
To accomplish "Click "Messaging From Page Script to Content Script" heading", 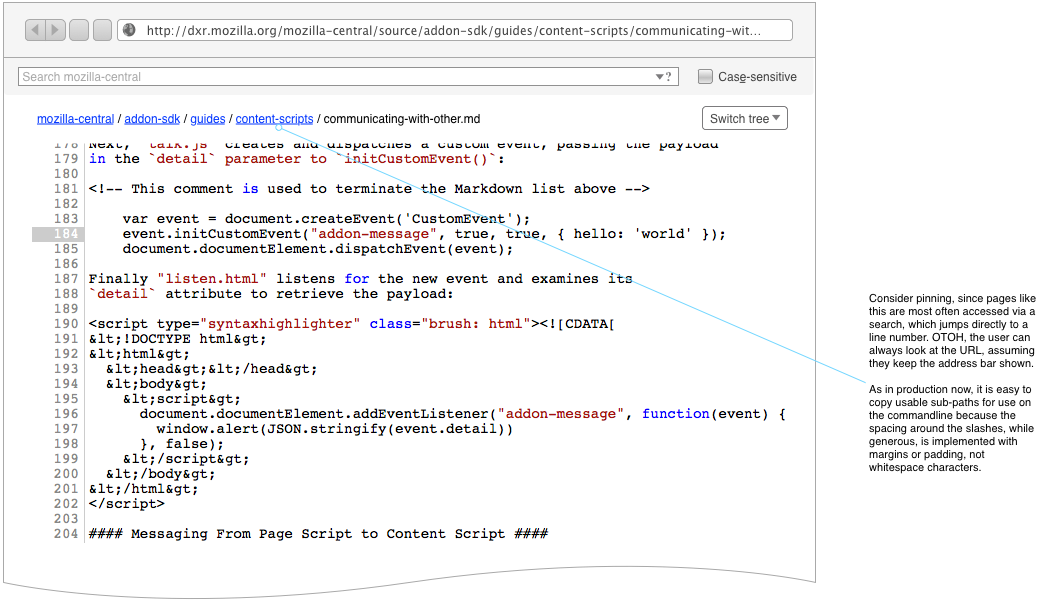I will (x=318, y=534).
